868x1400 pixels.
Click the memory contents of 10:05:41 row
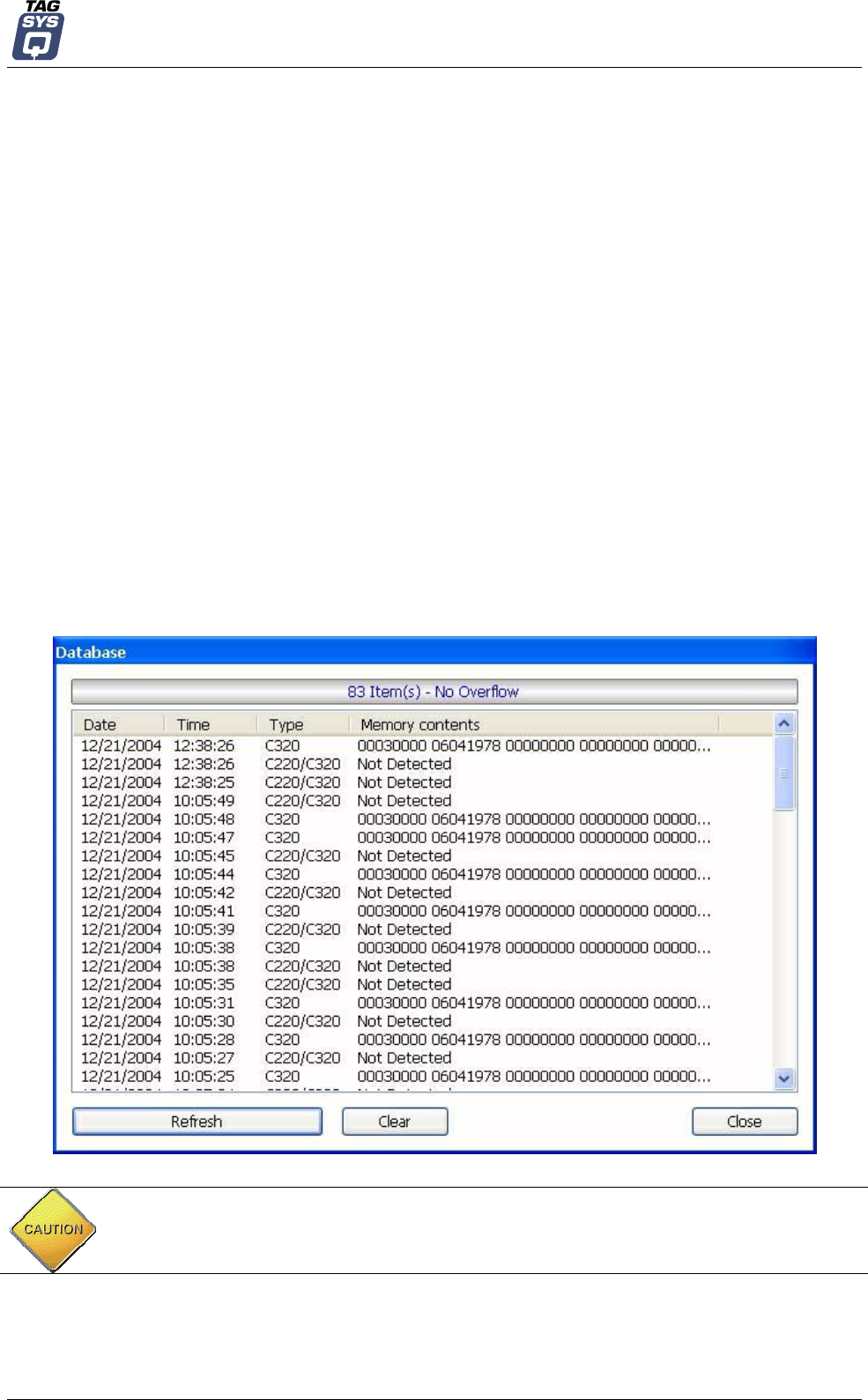tap(534, 911)
